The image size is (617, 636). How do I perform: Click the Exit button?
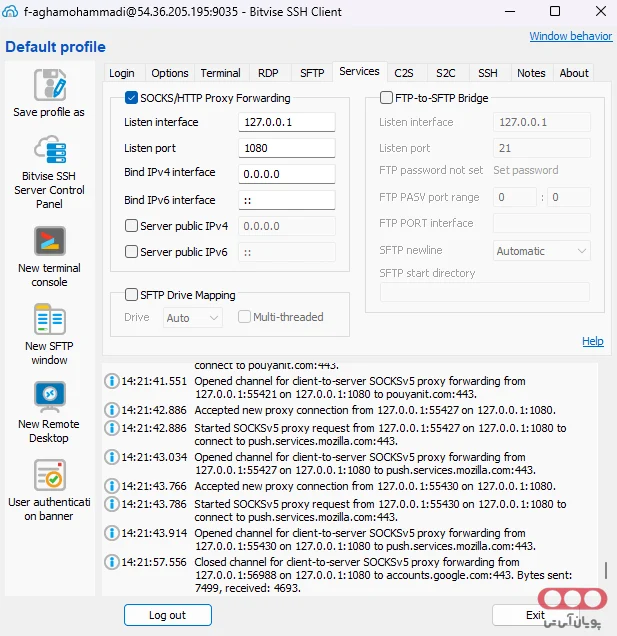[535, 615]
